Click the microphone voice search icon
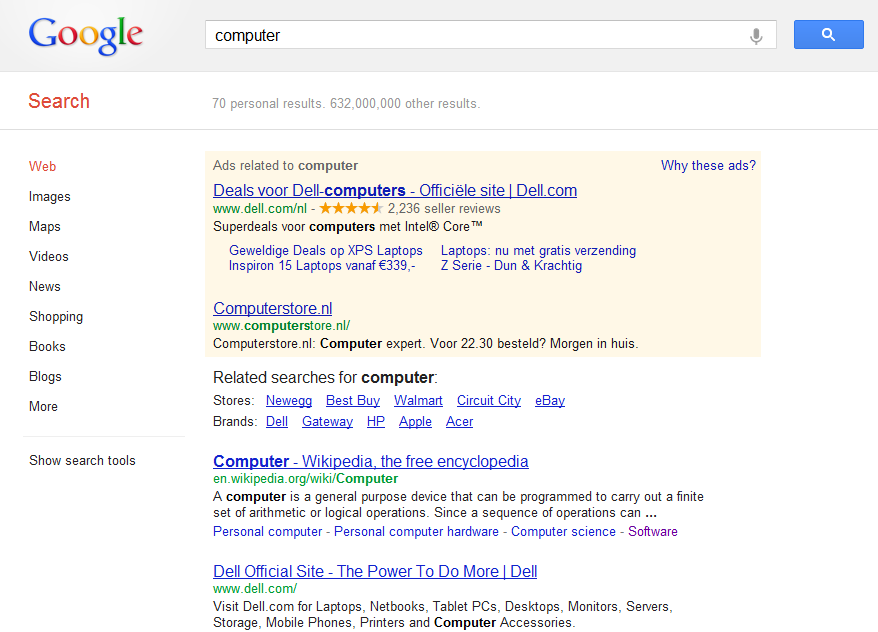This screenshot has height=632, width=878. point(756,36)
